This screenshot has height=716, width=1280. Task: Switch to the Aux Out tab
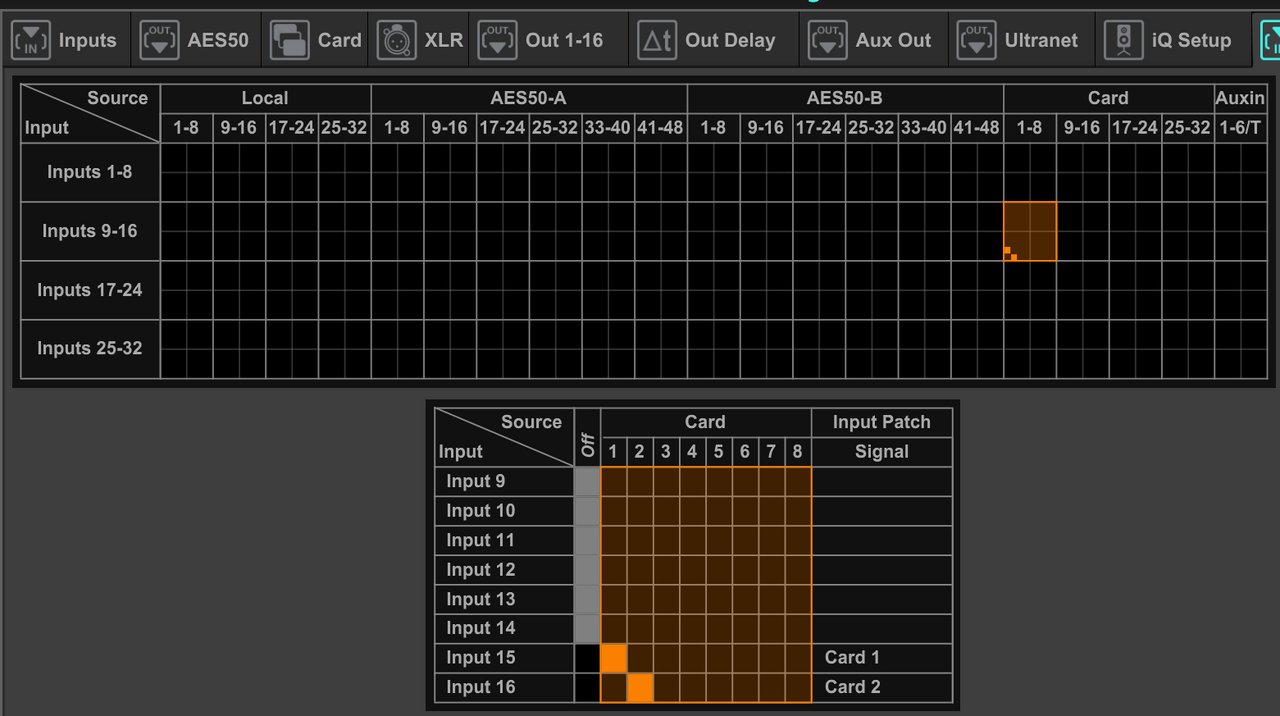pos(874,41)
